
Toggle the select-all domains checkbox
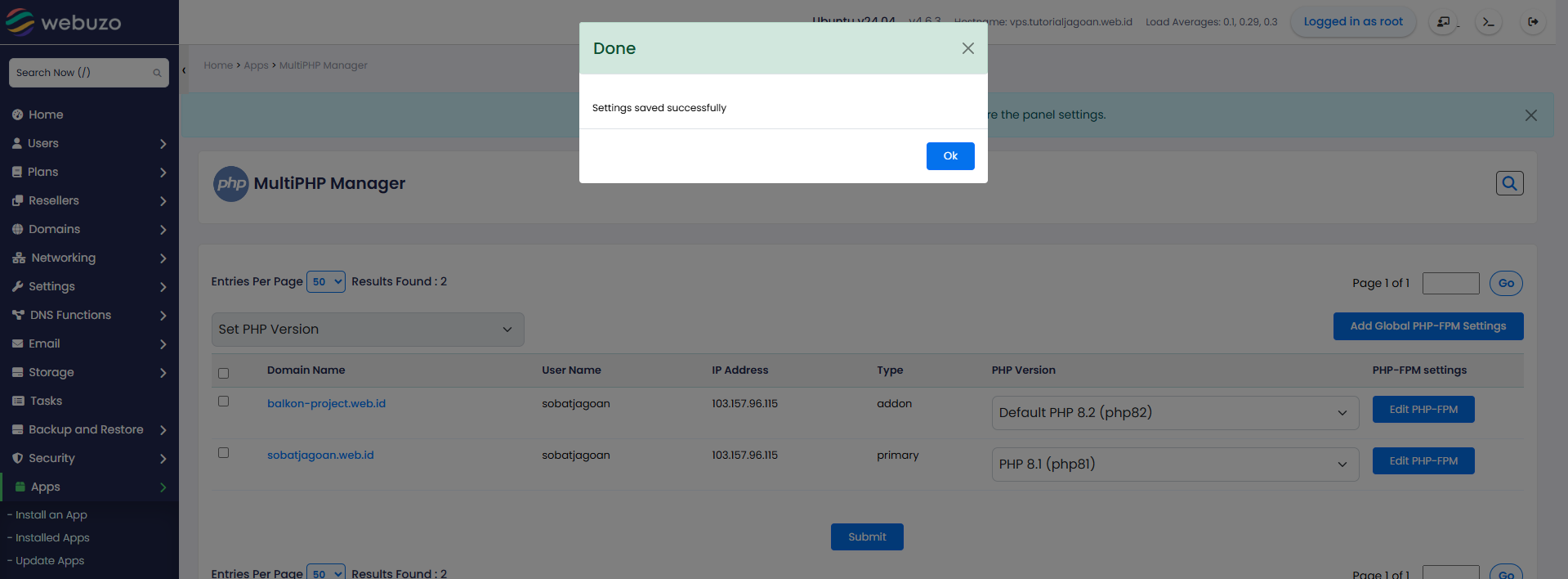pyautogui.click(x=223, y=373)
